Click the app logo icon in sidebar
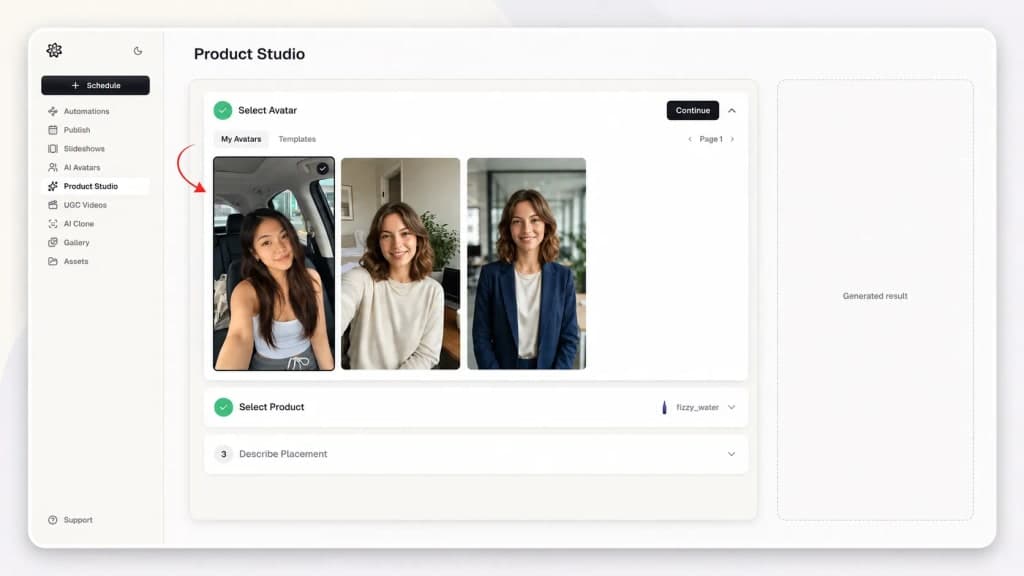1024x576 pixels. tap(54, 50)
